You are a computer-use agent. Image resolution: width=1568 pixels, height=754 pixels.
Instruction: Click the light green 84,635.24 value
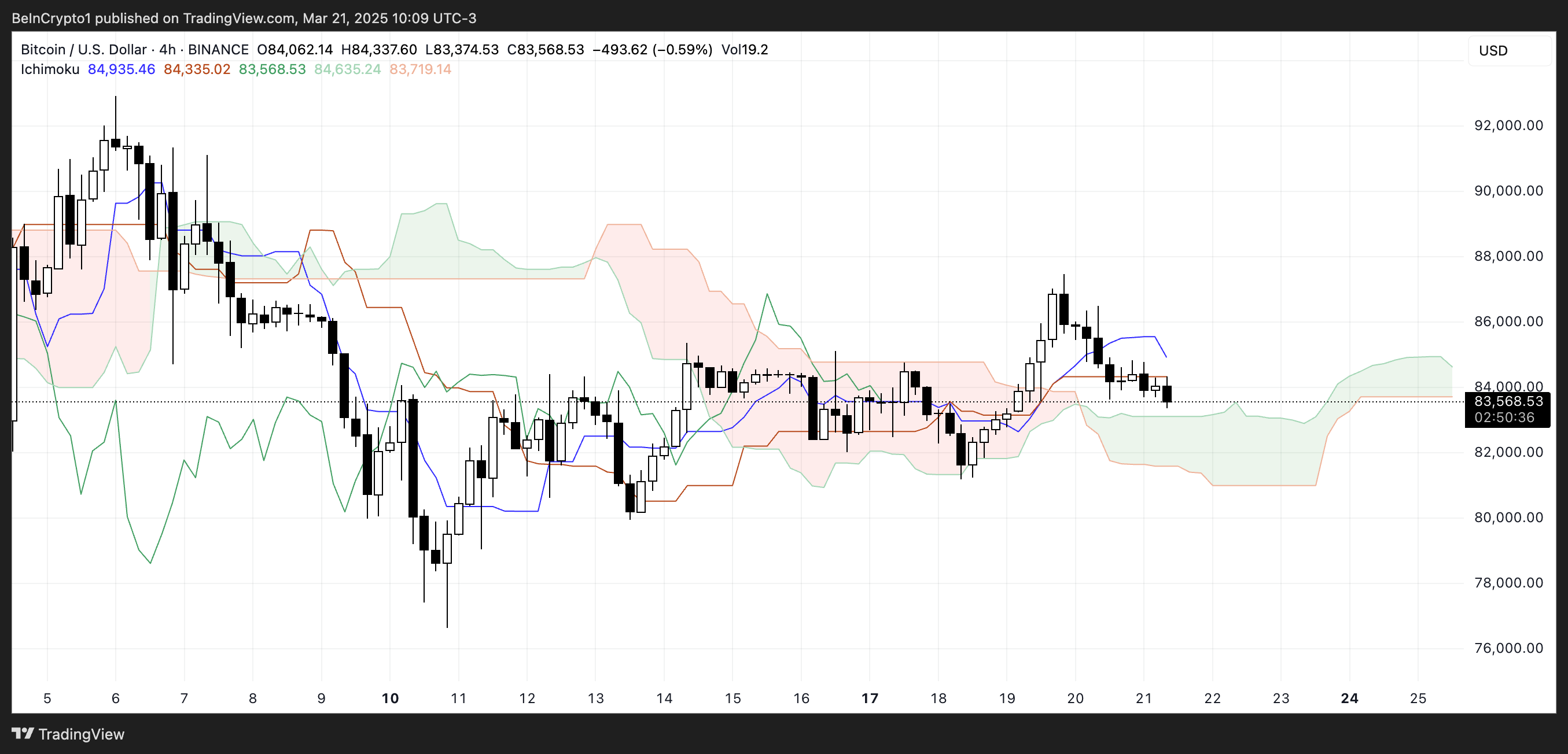point(347,69)
